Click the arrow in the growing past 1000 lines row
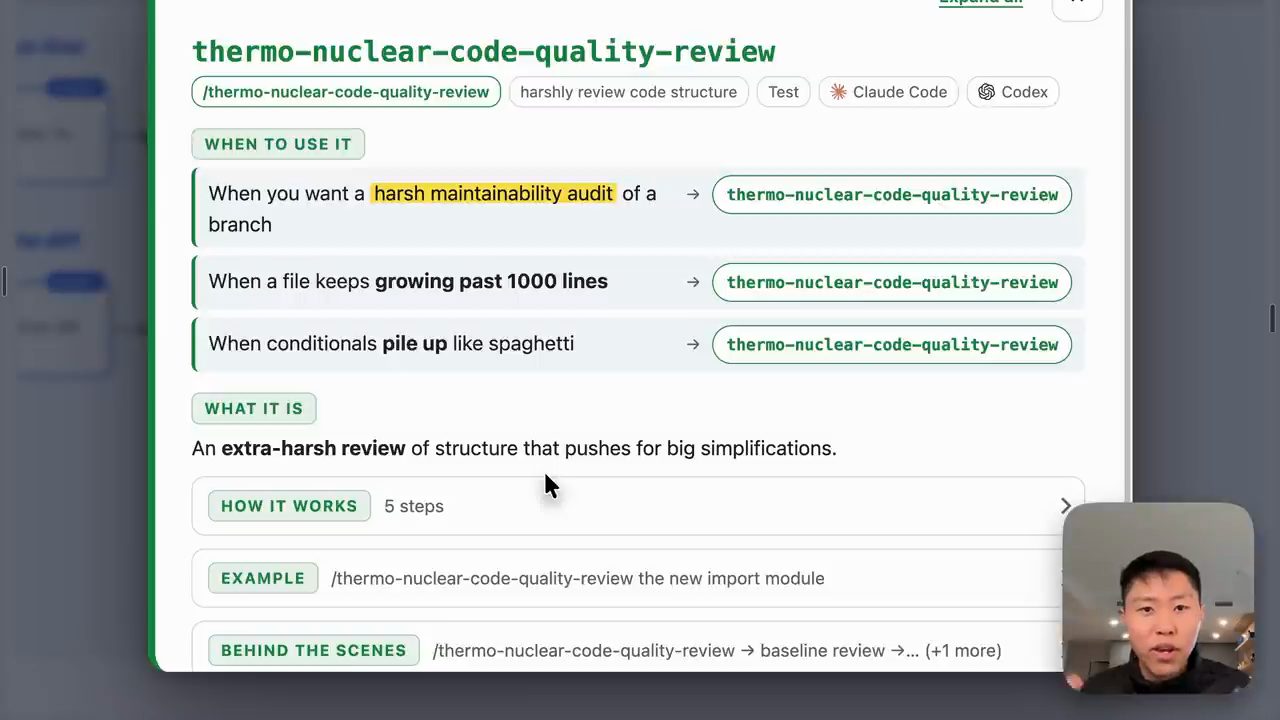Viewport: 1280px width, 720px height. 692,282
